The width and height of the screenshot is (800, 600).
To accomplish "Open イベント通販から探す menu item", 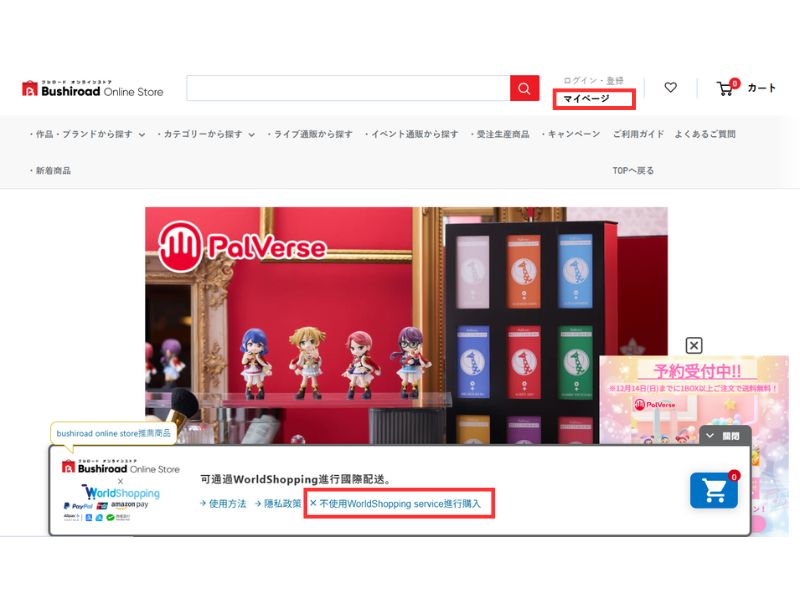I will [412, 134].
